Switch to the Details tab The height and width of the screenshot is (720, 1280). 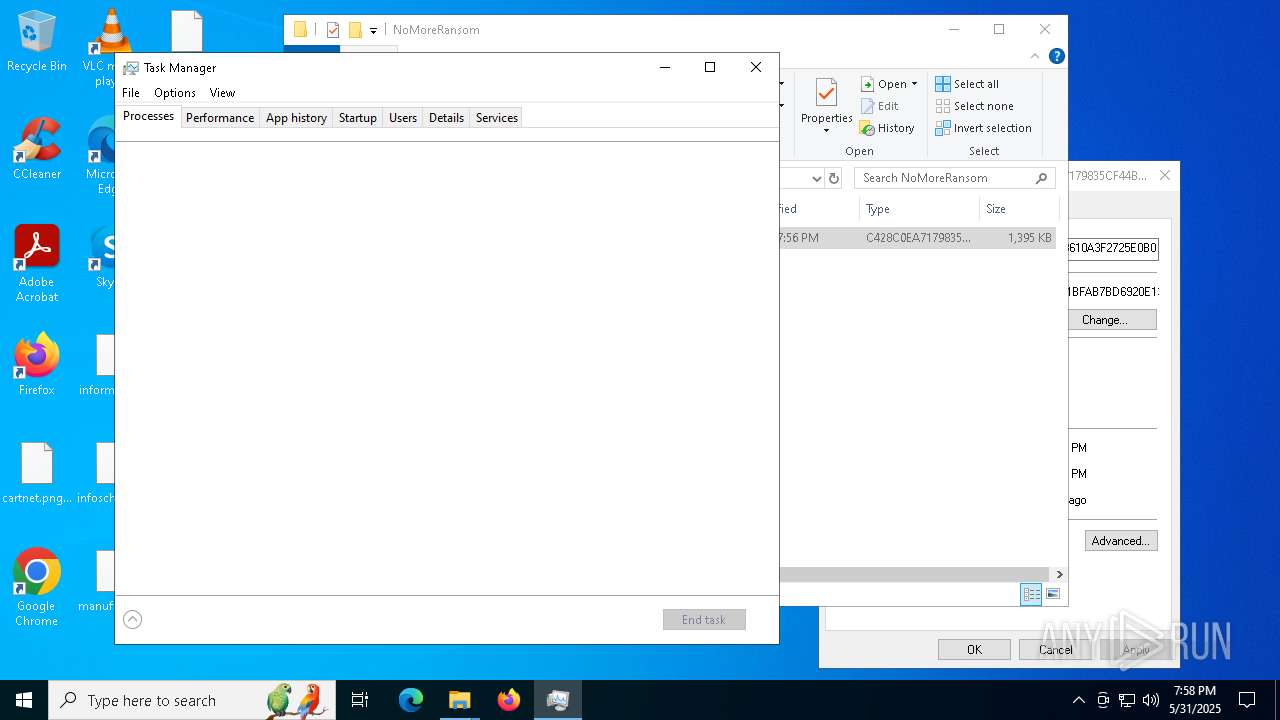coord(446,118)
